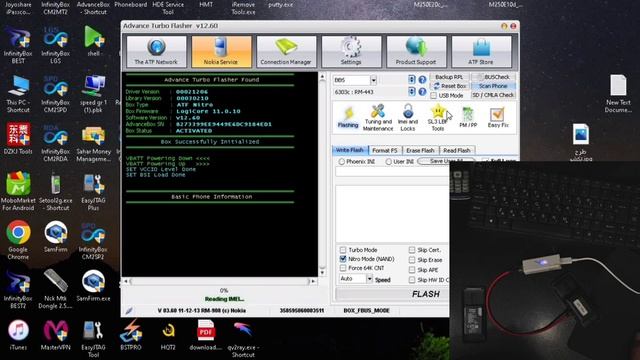Click the Reset Box button

coord(449,86)
